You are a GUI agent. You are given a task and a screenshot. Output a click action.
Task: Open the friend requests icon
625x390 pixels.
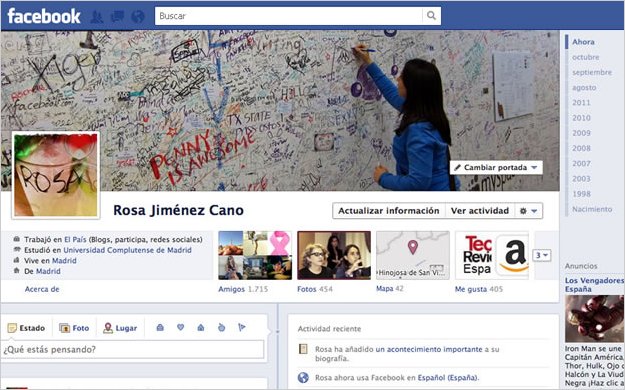97,17
